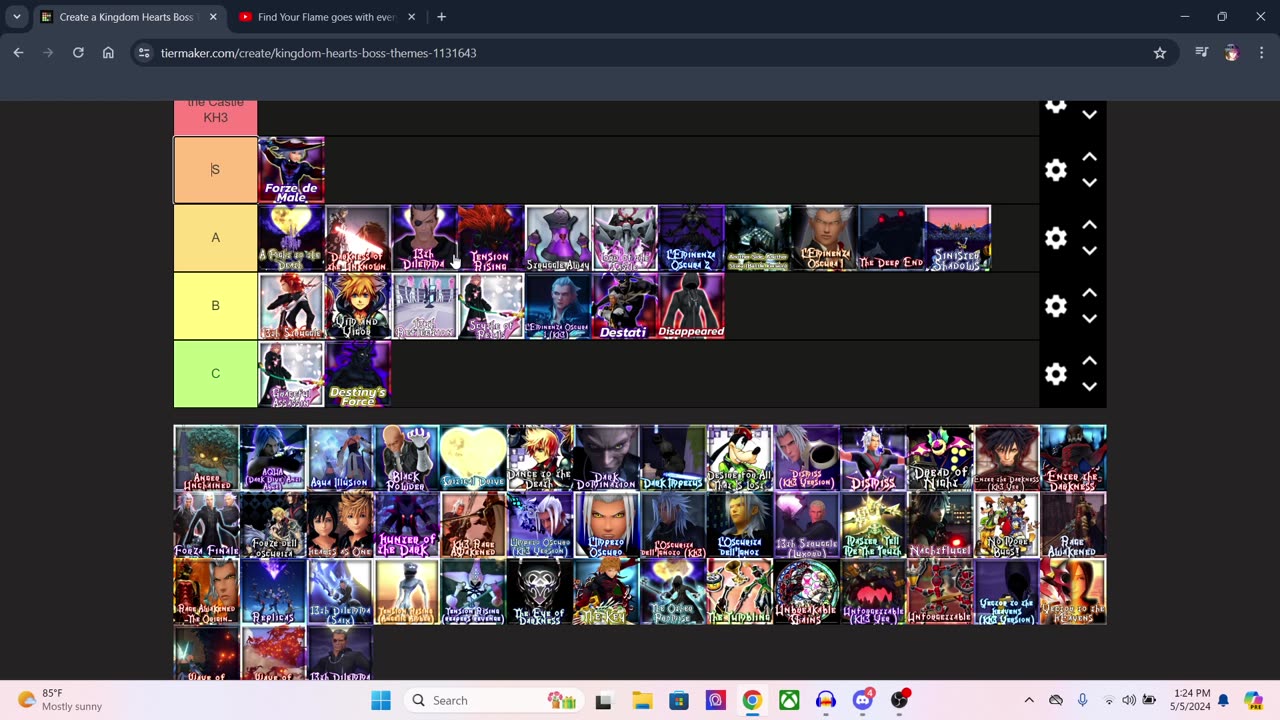Pick the 'Forza Finale' thumbnail from the pool
The width and height of the screenshot is (1280, 720).
pos(207,525)
